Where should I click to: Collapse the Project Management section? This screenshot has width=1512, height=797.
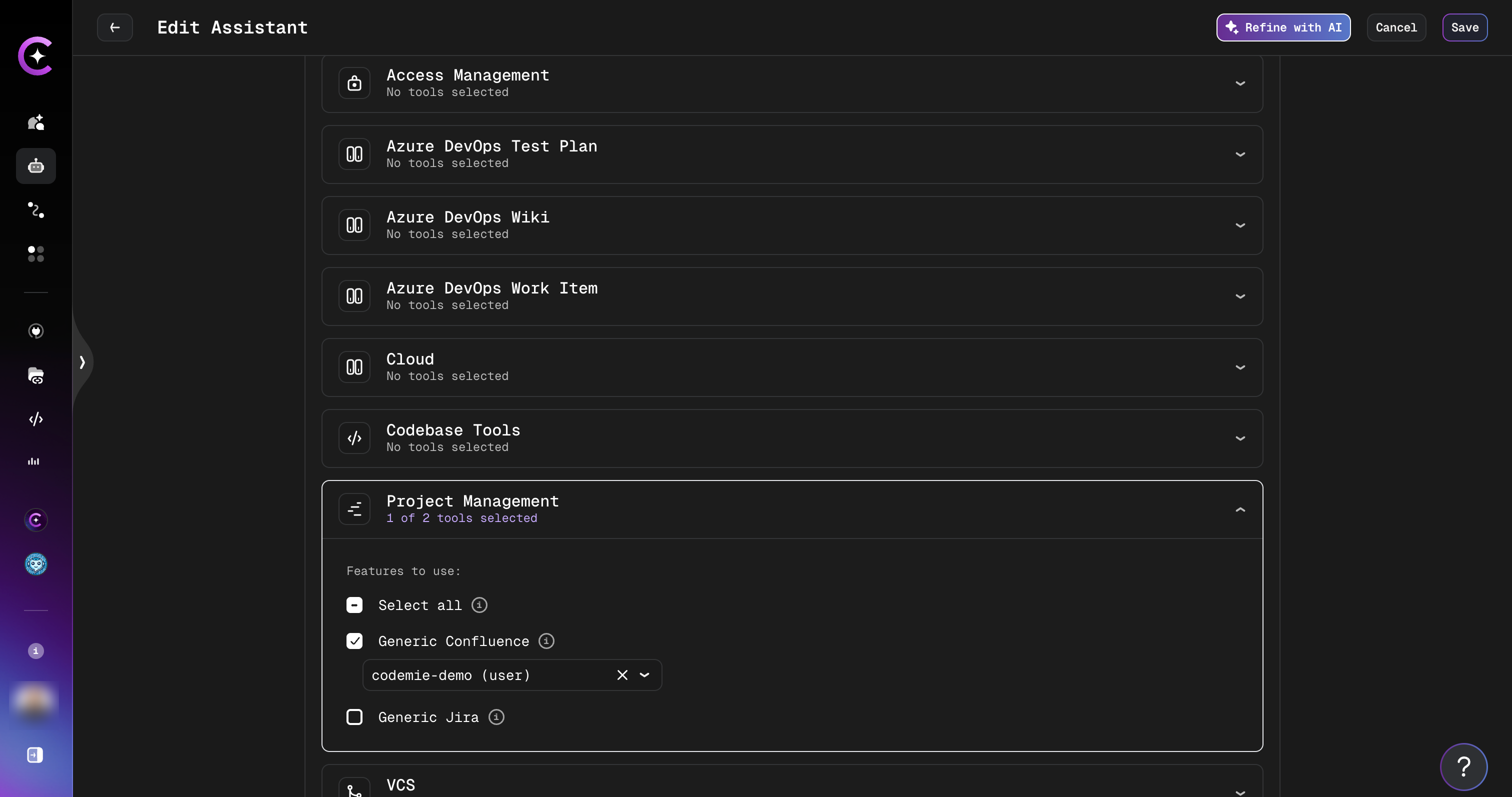[1240, 509]
